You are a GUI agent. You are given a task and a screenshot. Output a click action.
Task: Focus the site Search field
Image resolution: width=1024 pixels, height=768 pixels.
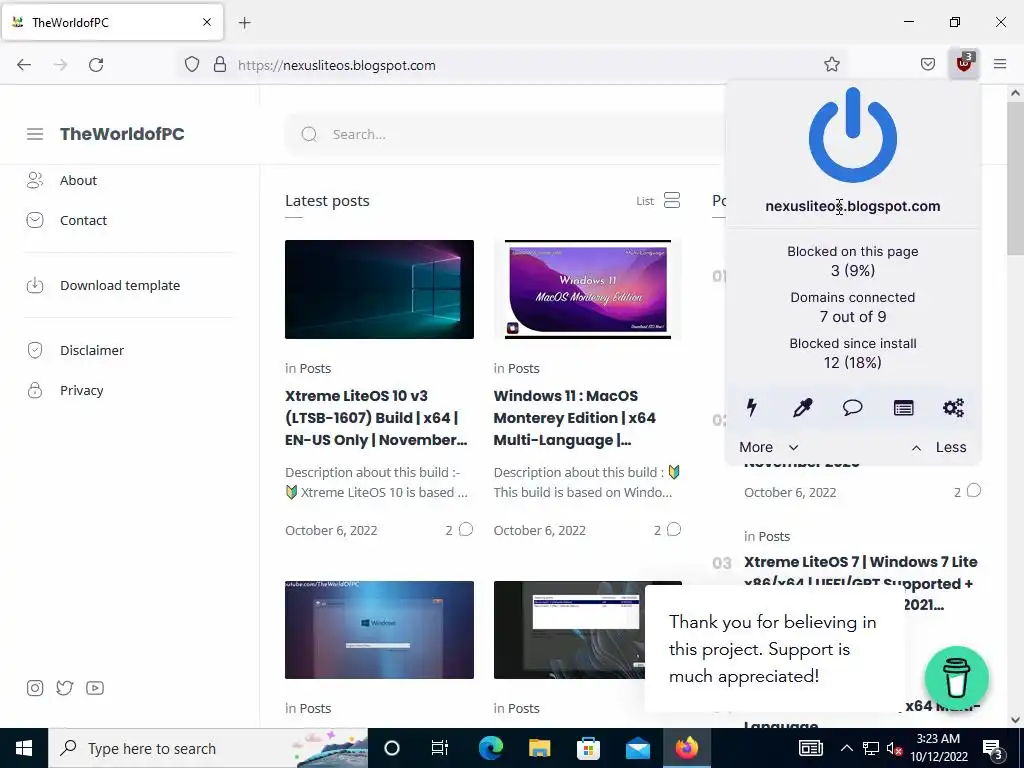pyautogui.click(x=503, y=135)
